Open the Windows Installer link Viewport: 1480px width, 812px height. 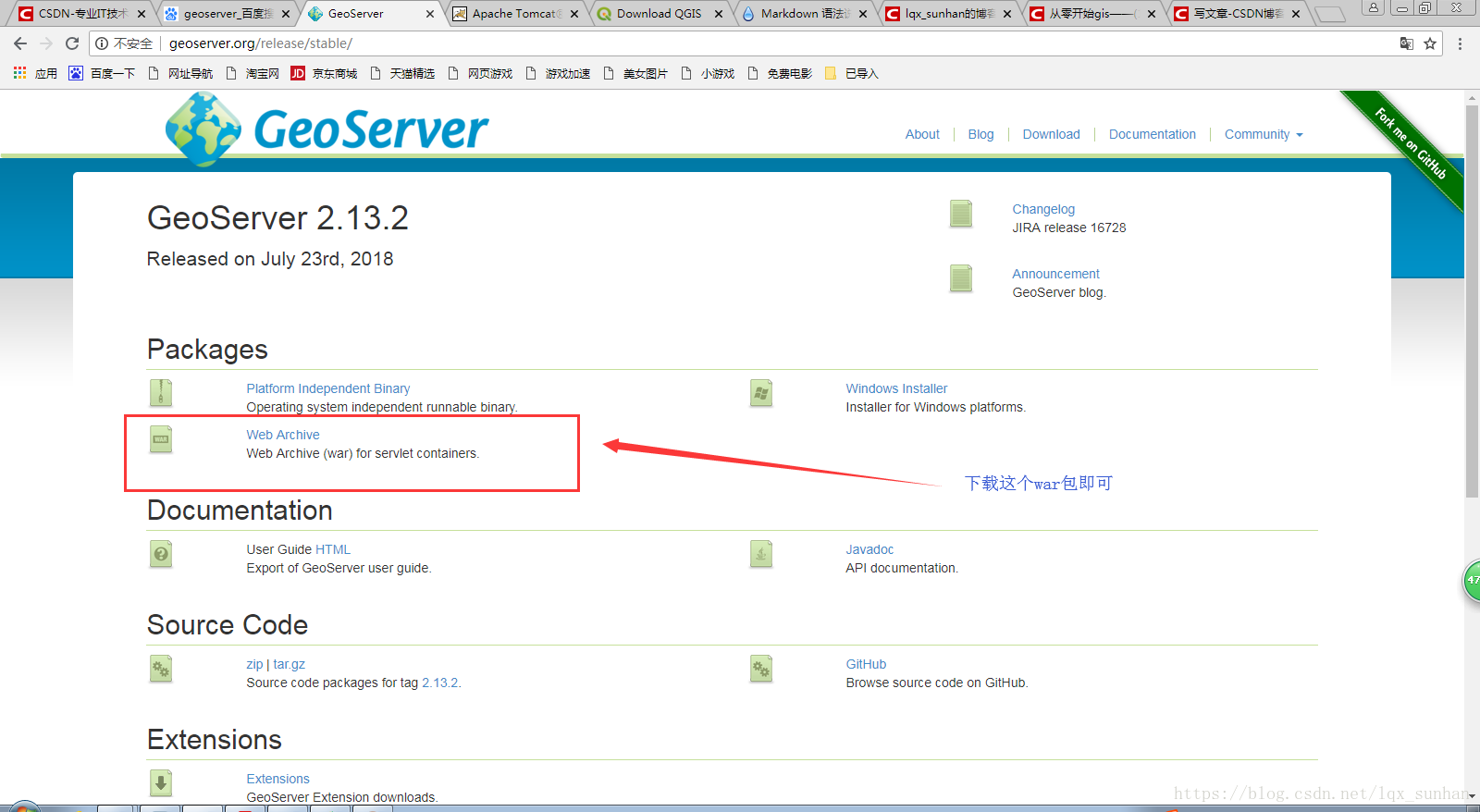896,388
